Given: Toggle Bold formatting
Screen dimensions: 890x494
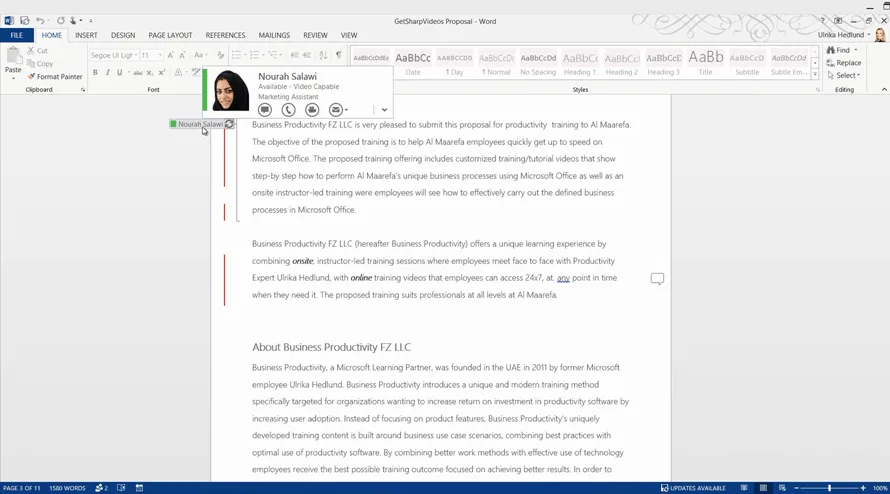Looking at the screenshot, I should point(95,72).
